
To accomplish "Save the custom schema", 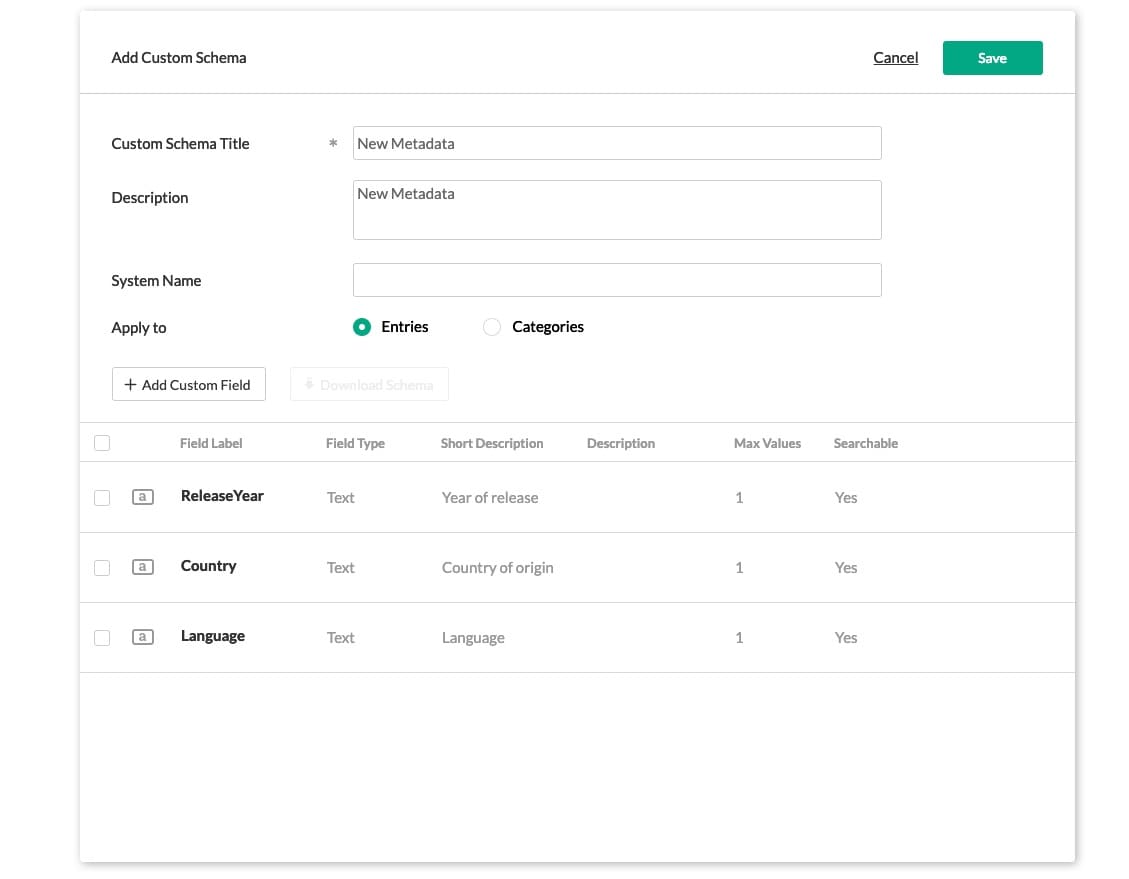I will pyautogui.click(x=992, y=58).
